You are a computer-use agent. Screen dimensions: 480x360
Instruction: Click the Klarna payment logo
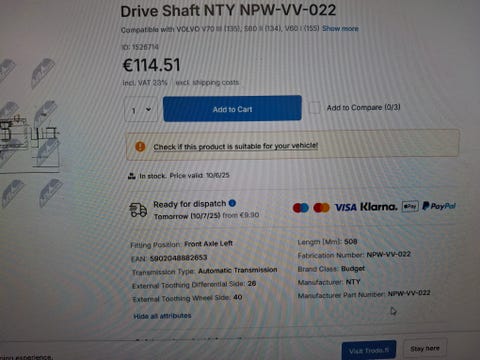coord(379,207)
